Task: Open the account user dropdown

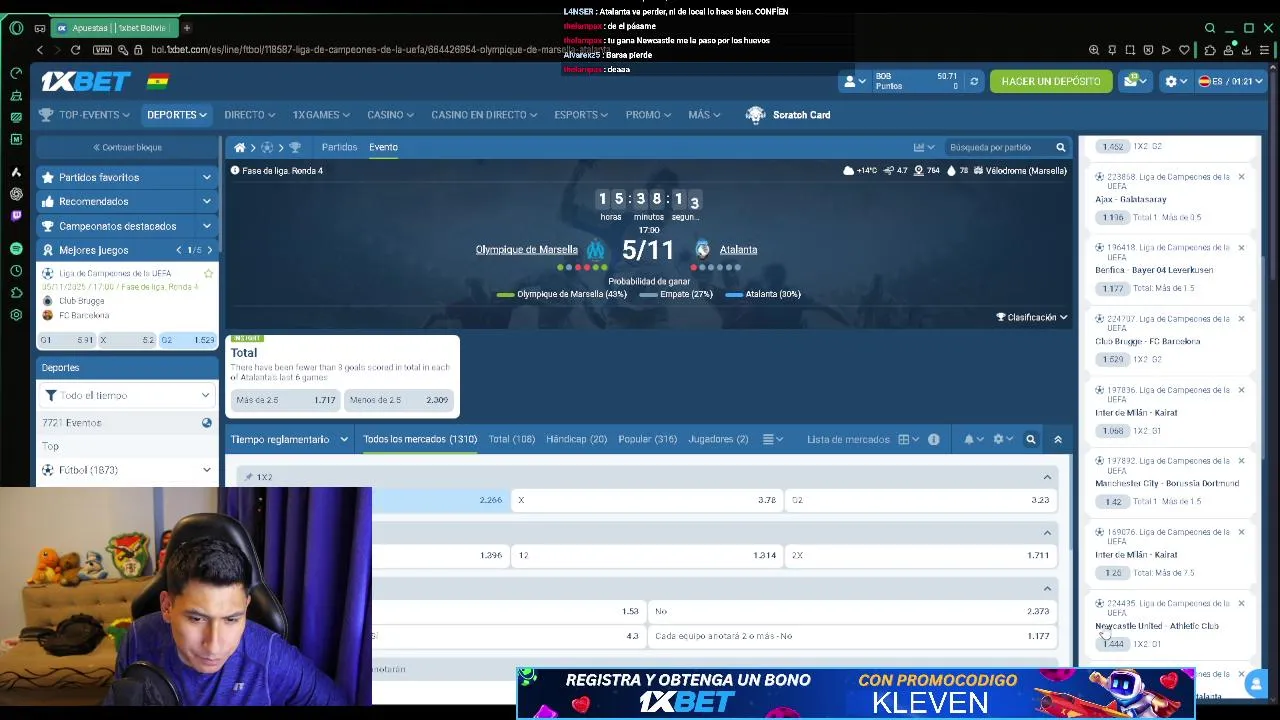Action: (854, 81)
